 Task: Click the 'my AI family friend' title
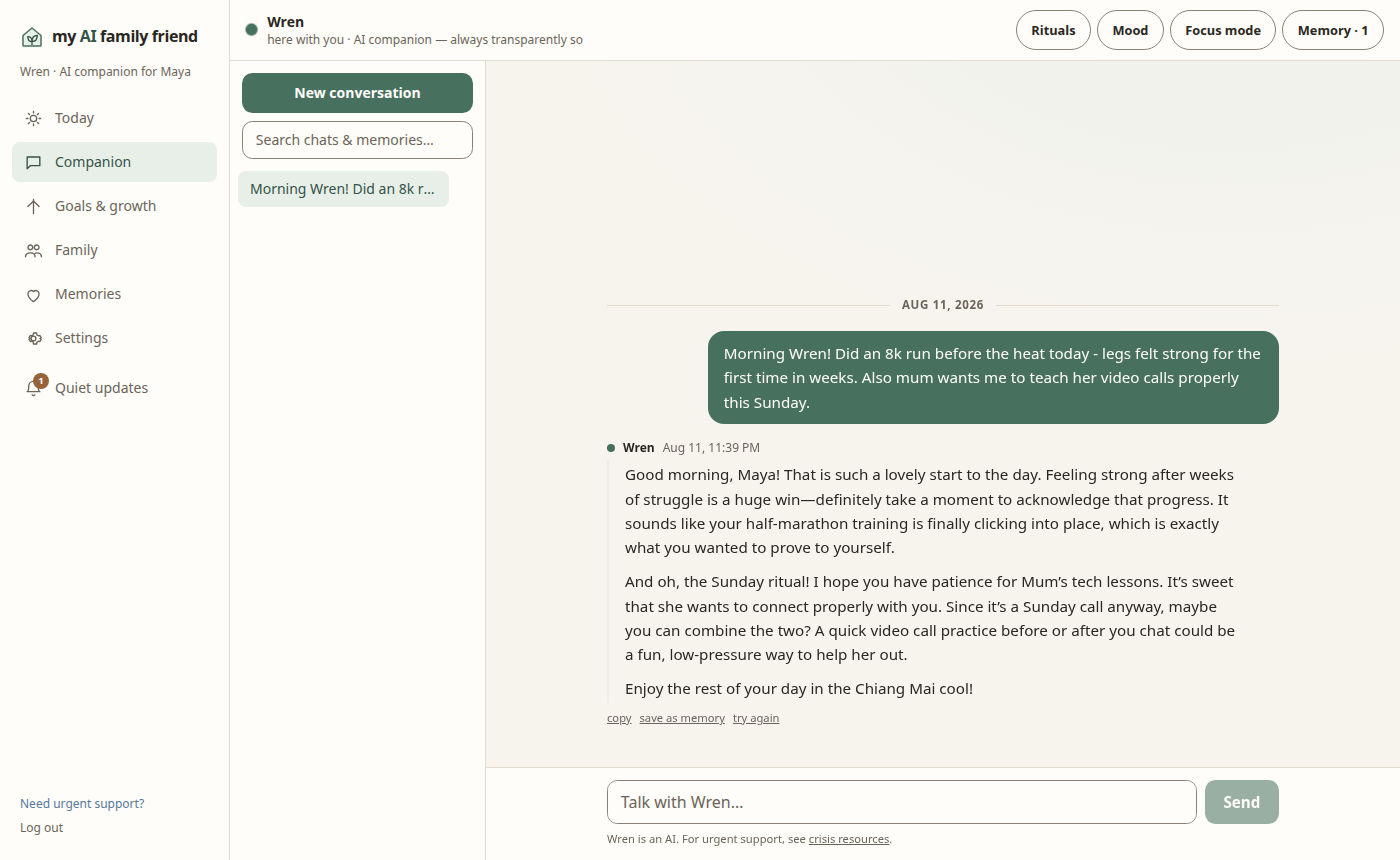point(125,37)
